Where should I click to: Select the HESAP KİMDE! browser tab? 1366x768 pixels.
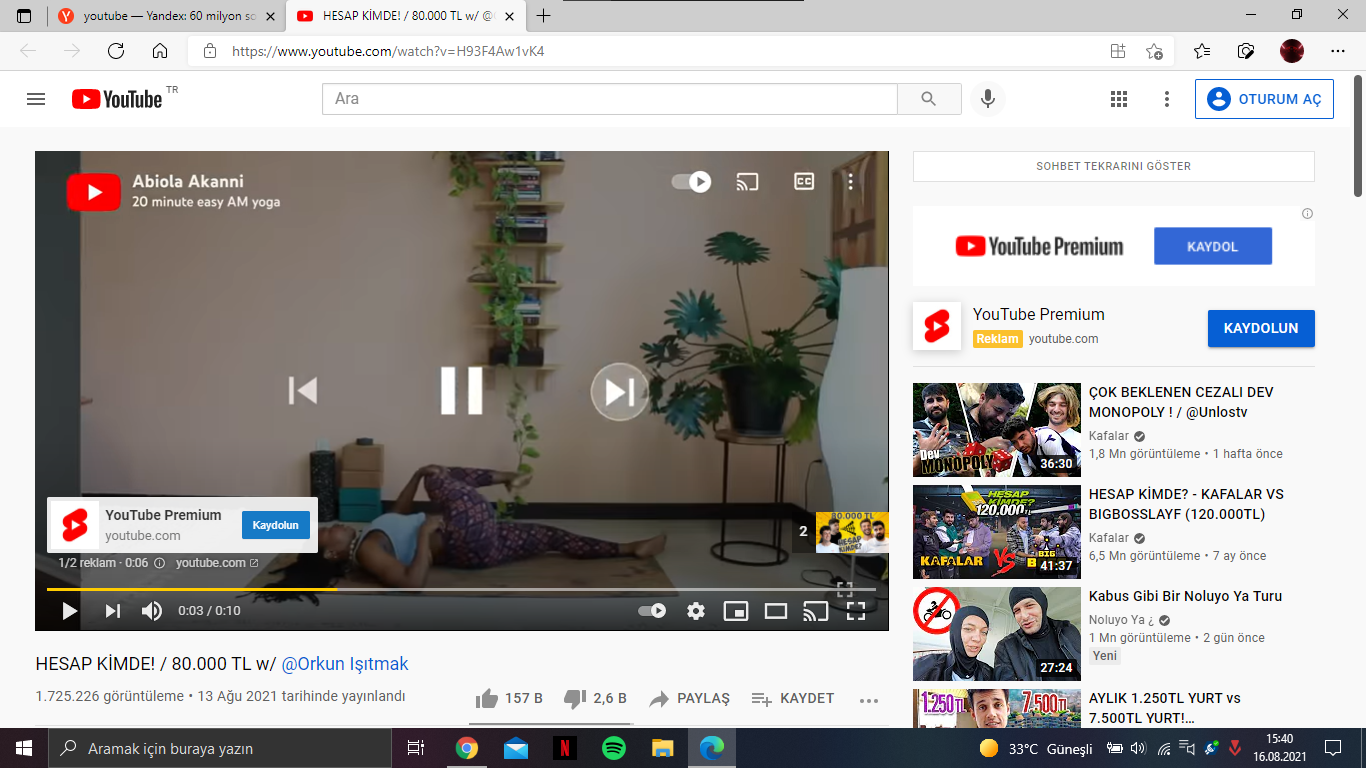click(x=404, y=16)
